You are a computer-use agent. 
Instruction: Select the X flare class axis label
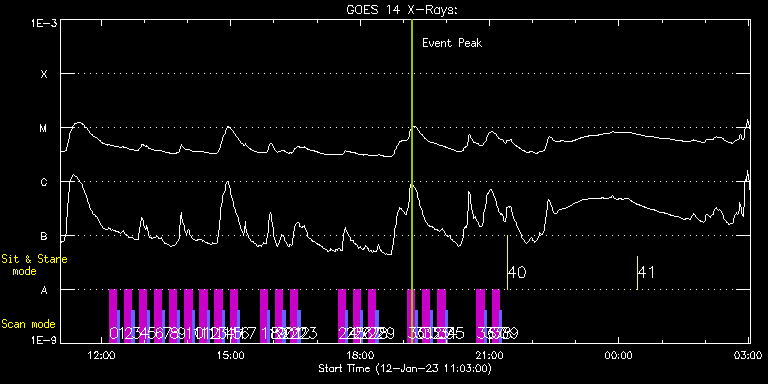pyautogui.click(x=44, y=74)
